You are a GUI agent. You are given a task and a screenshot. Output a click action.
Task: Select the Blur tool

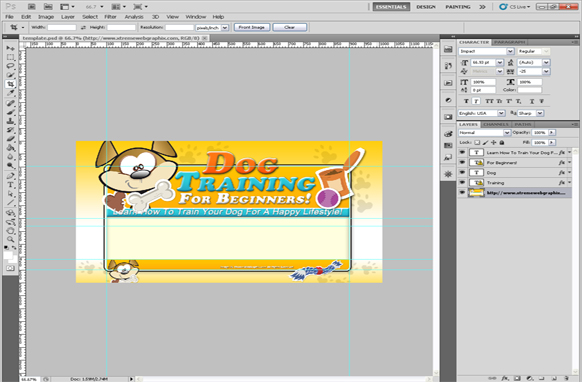point(10,157)
